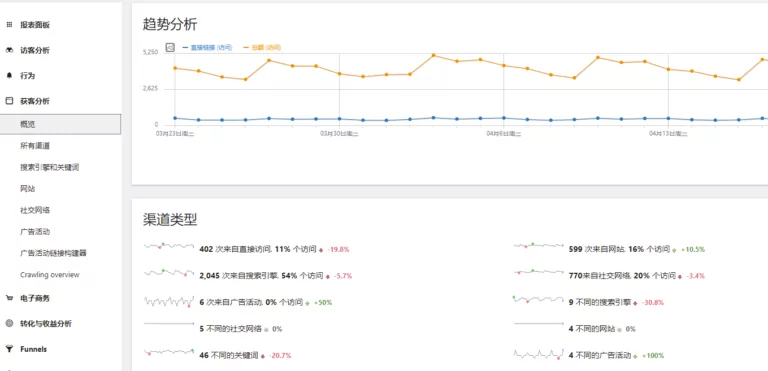Click the 402 次来自直接访问 metric text
The width and height of the screenshot is (768, 371).
258,249
